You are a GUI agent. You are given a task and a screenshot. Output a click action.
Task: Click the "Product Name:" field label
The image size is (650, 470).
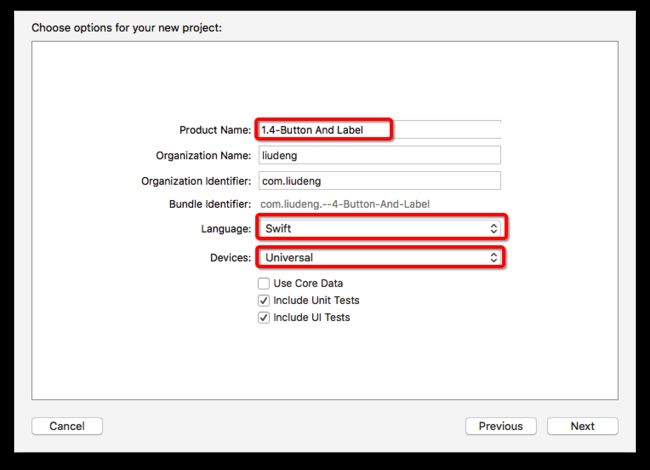pyautogui.click(x=215, y=130)
